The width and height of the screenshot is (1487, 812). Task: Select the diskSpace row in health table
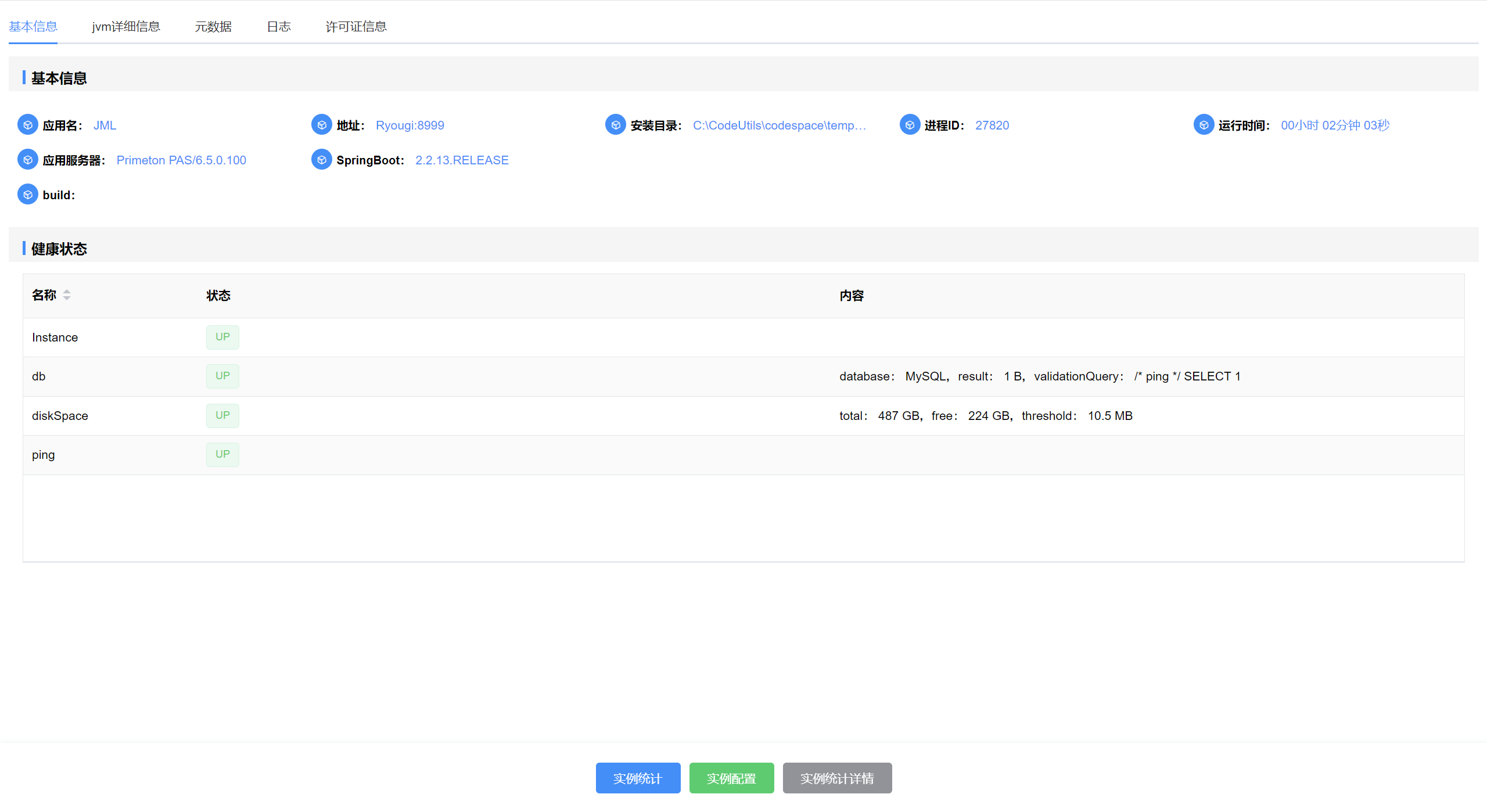60,416
